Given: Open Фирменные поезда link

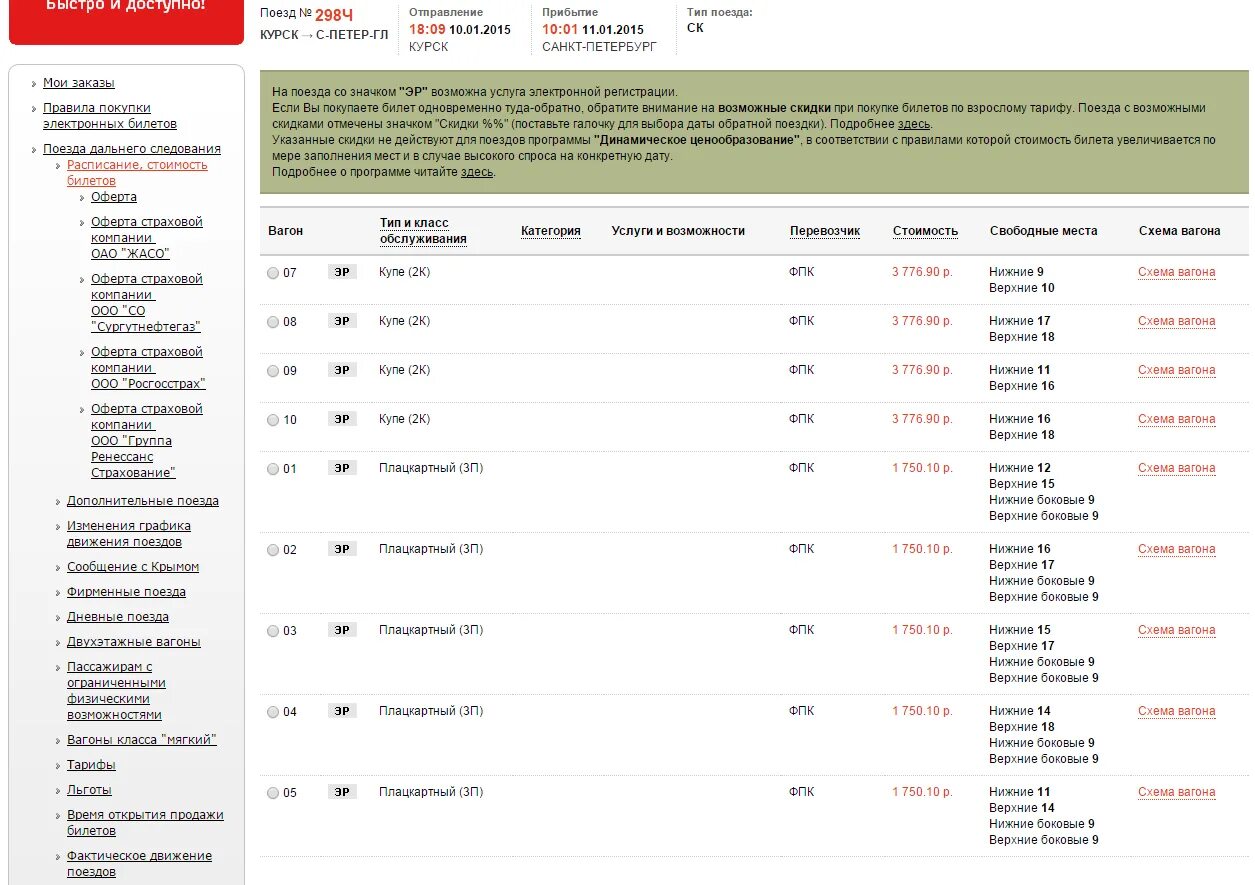Looking at the screenshot, I should 126,592.
